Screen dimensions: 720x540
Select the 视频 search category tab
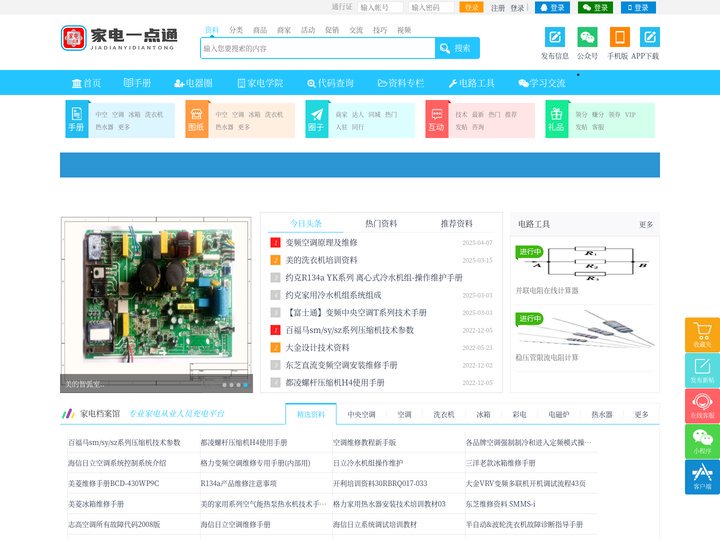click(404, 30)
